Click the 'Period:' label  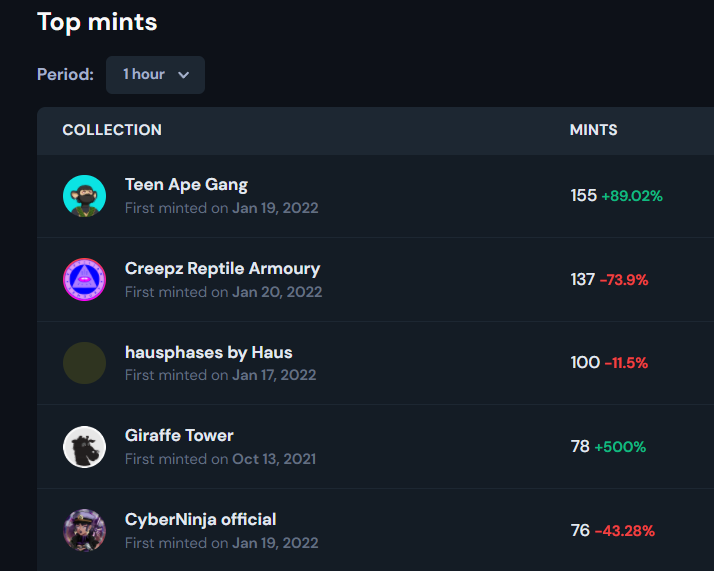pyautogui.click(x=66, y=75)
